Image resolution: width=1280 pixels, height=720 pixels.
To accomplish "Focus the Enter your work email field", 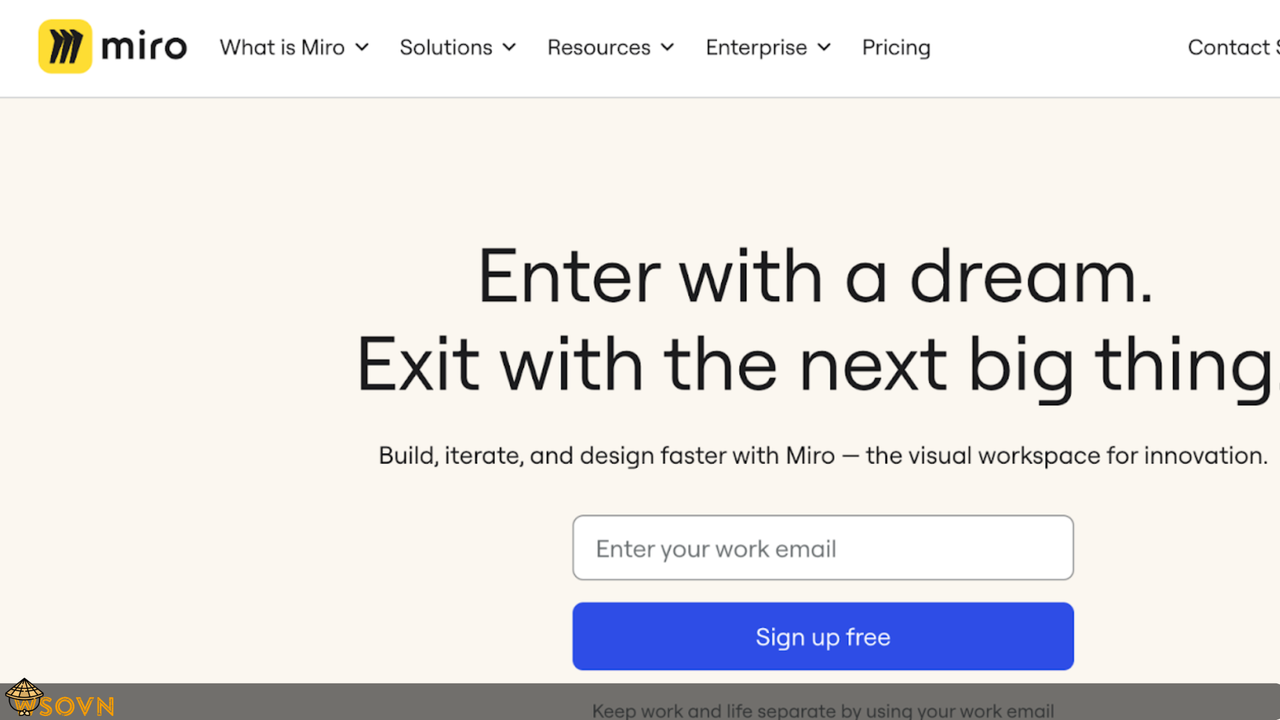I will pos(823,548).
